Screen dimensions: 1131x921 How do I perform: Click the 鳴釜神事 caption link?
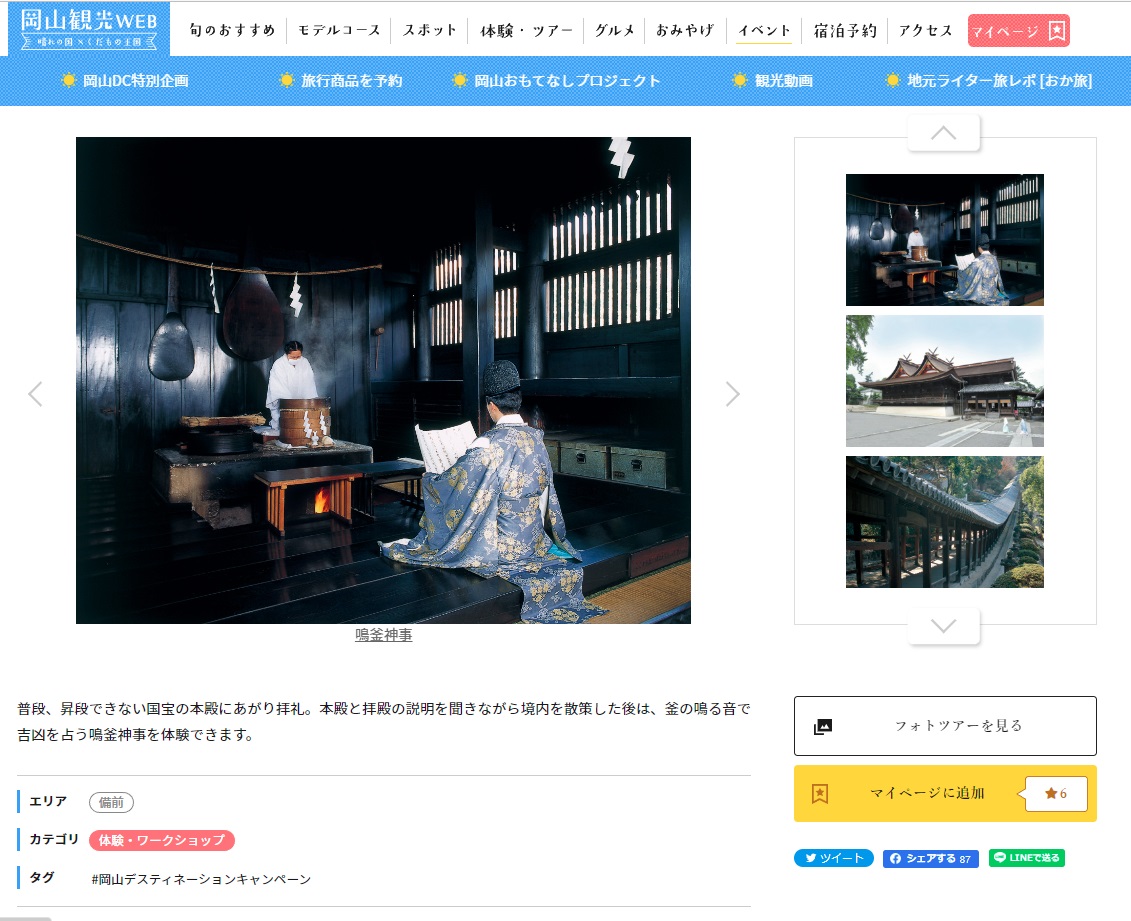tap(384, 635)
